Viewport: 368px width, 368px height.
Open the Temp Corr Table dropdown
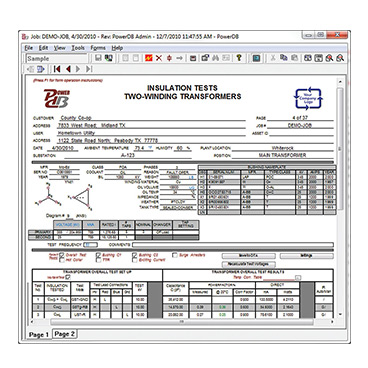pos(298,277)
